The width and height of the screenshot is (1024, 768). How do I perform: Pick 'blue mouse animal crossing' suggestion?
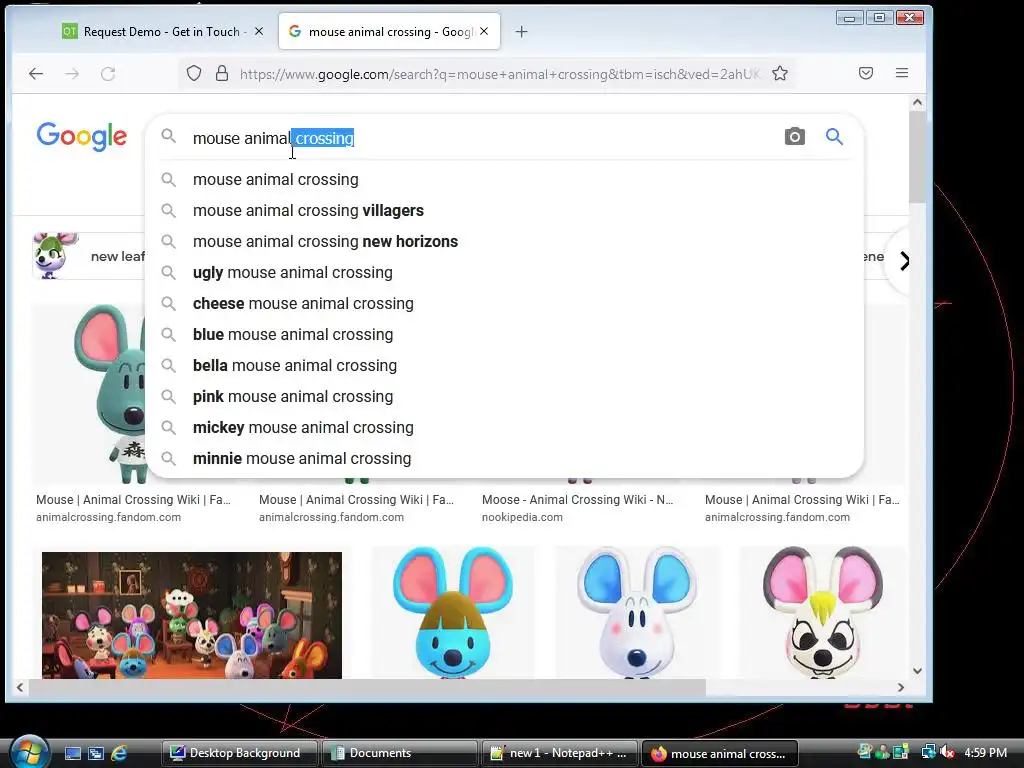click(x=504, y=334)
